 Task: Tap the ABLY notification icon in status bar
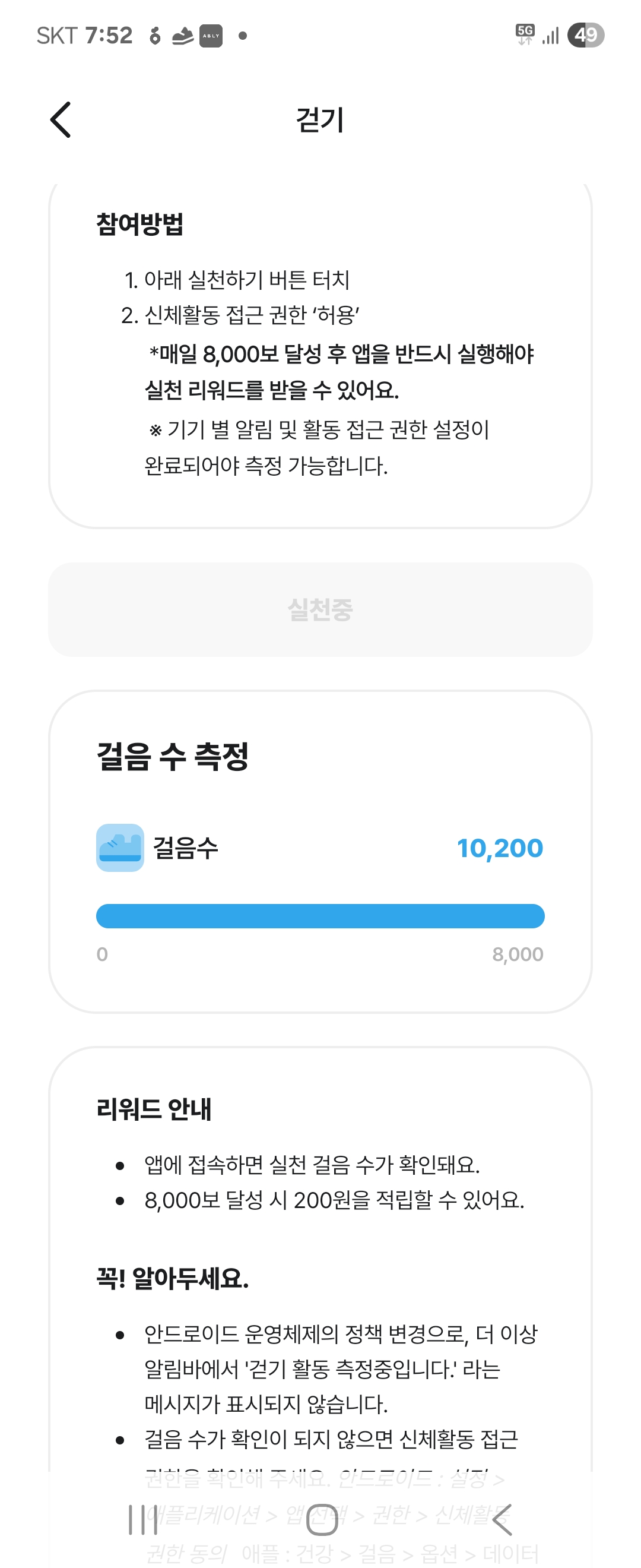click(x=211, y=36)
